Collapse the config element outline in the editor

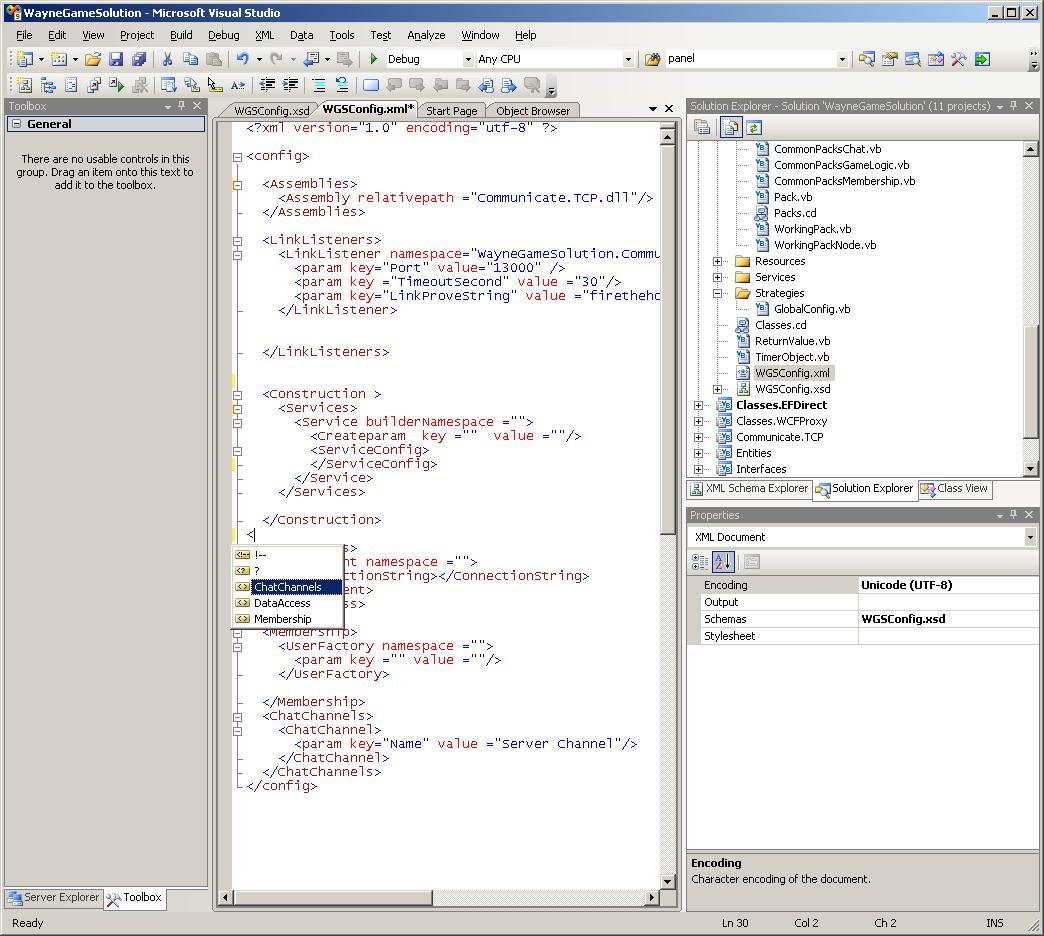(x=237, y=157)
